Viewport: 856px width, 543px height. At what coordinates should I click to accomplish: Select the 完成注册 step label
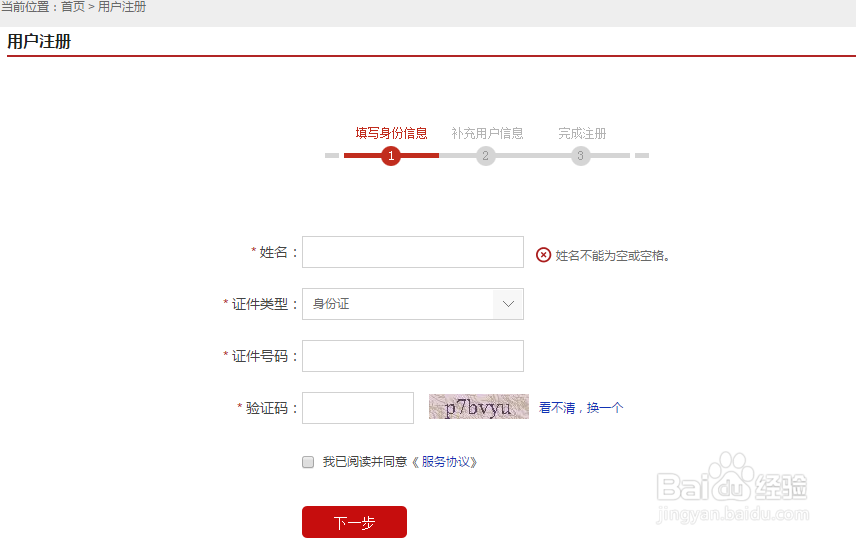coord(582,133)
